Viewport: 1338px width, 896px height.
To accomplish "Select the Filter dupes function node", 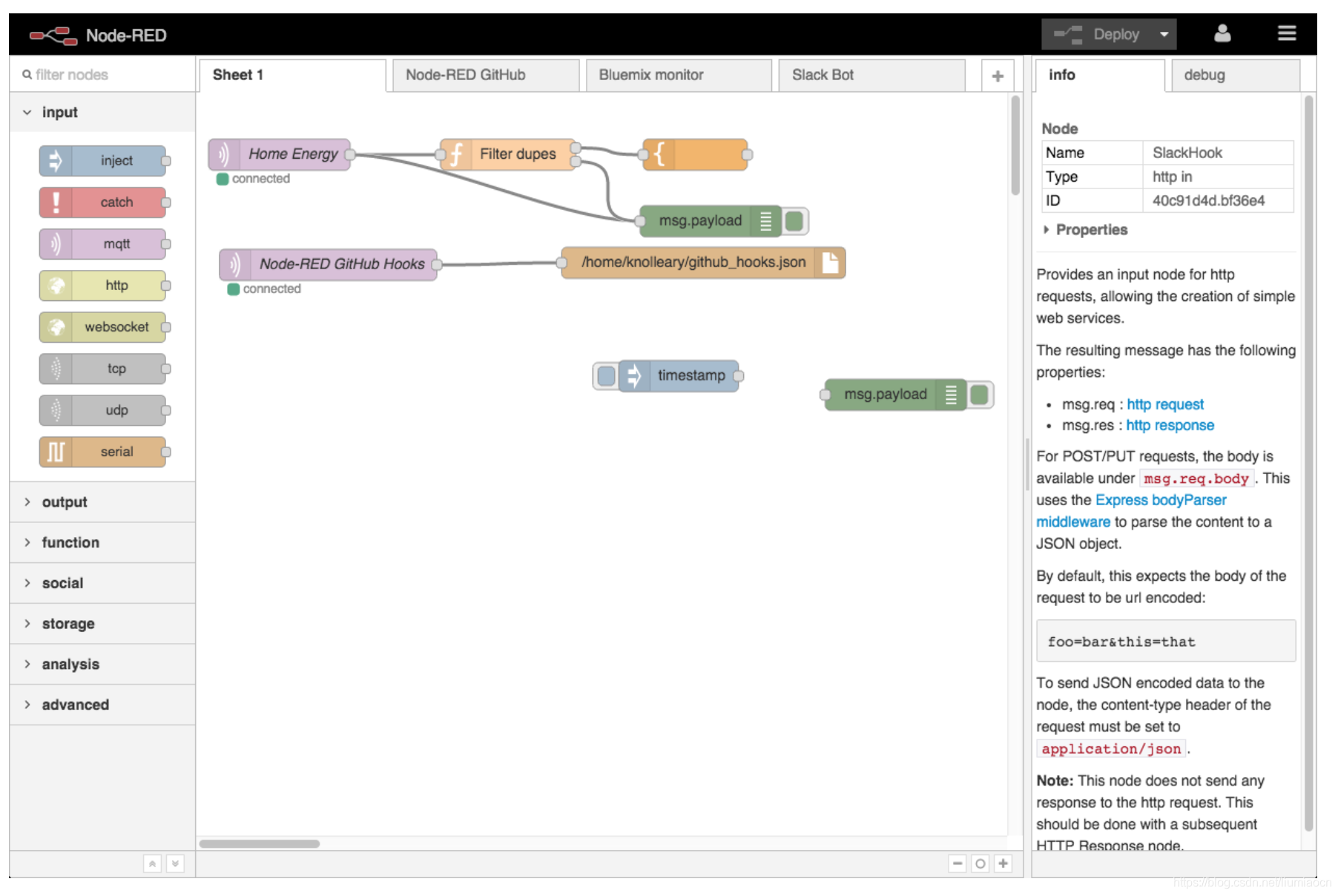I will 508,154.
